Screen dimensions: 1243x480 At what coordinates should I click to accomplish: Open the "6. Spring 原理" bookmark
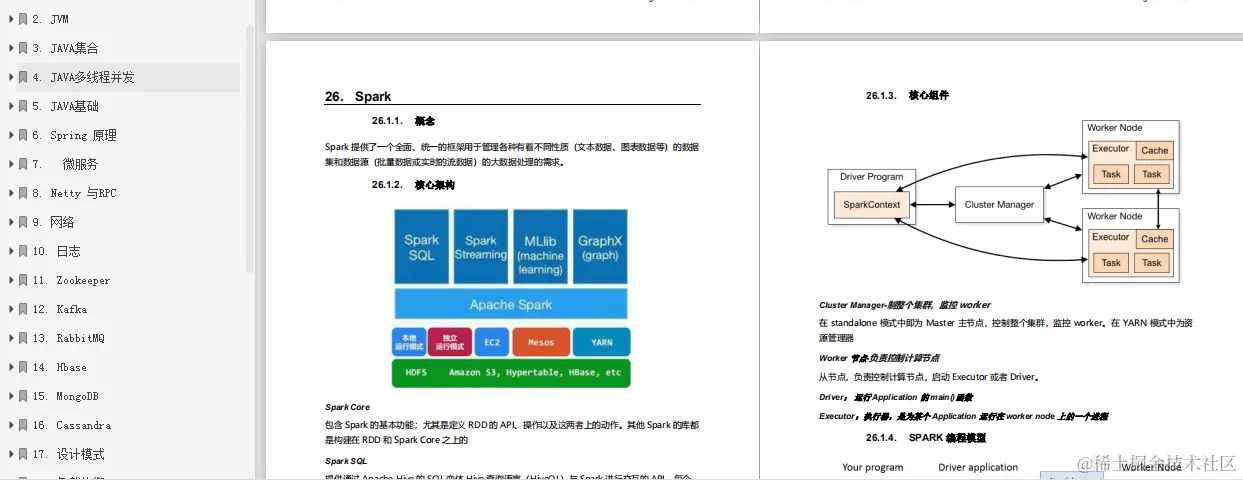click(74, 135)
